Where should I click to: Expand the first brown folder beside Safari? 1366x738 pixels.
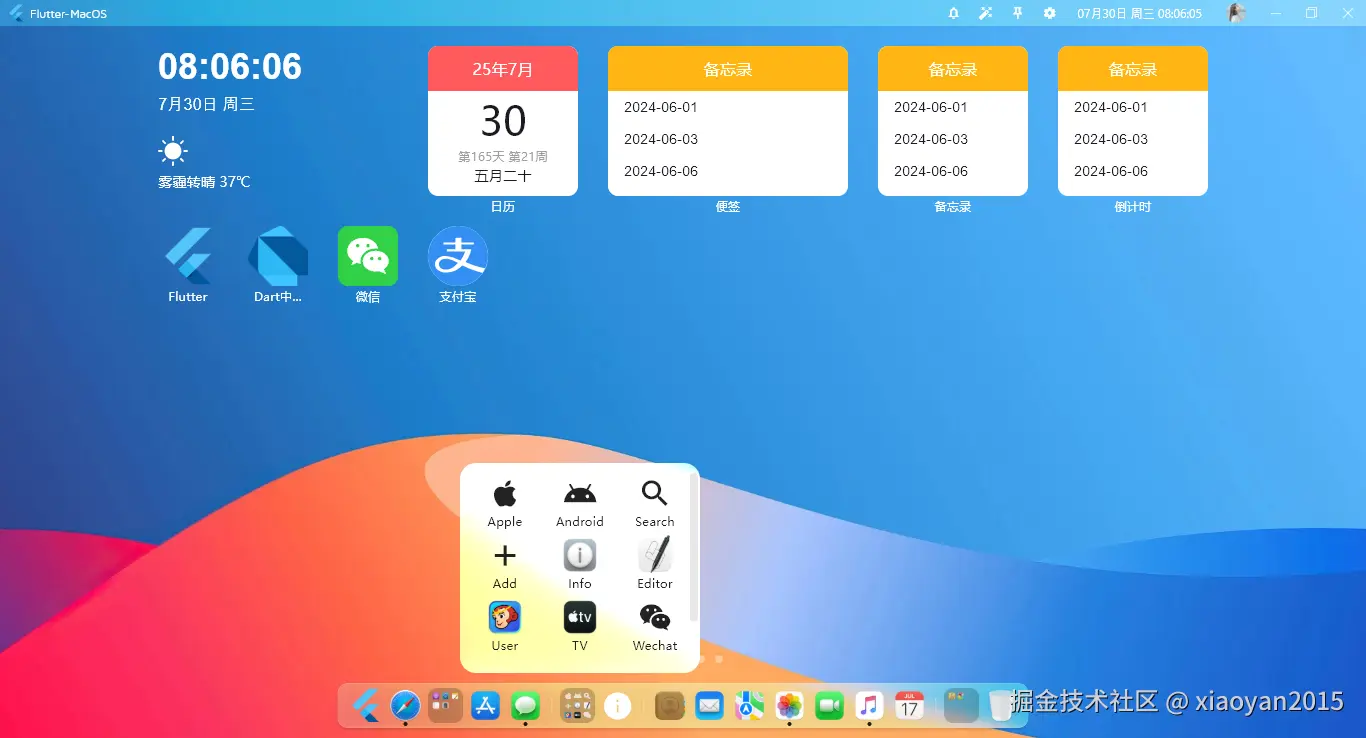pyautogui.click(x=445, y=705)
